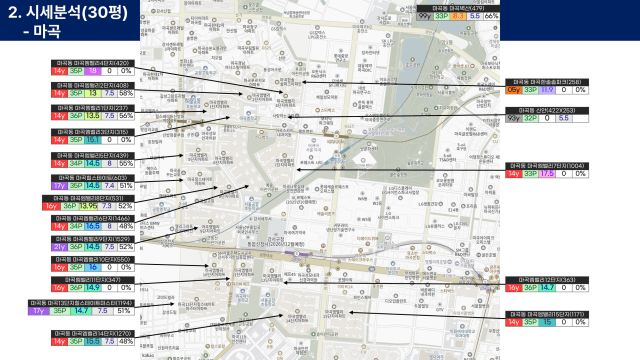Select the 마곡동 신안(422)(253) label header
640x360 pixels.
(547, 111)
